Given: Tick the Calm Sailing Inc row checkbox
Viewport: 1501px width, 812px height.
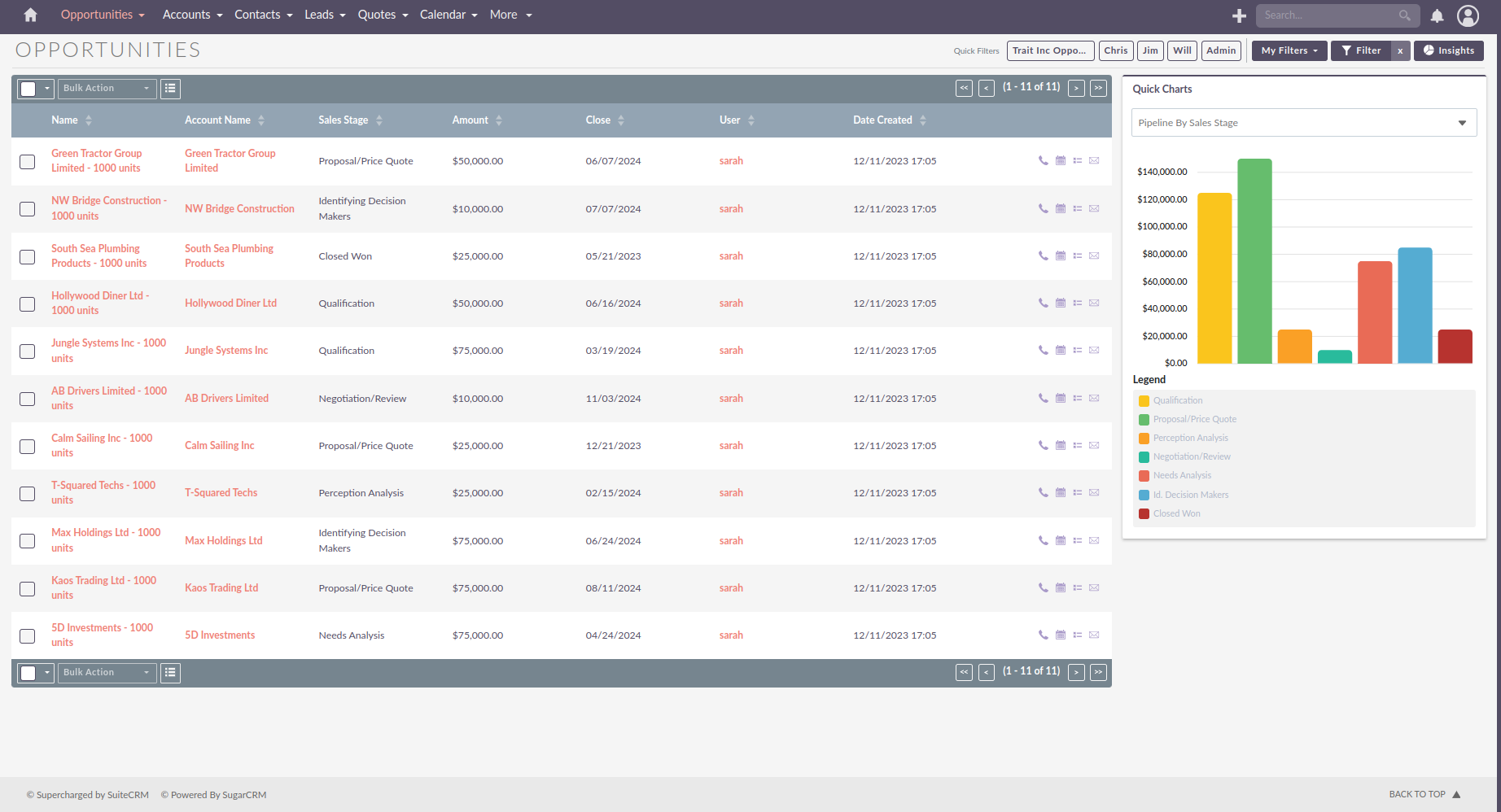Looking at the screenshot, I should tap(28, 446).
